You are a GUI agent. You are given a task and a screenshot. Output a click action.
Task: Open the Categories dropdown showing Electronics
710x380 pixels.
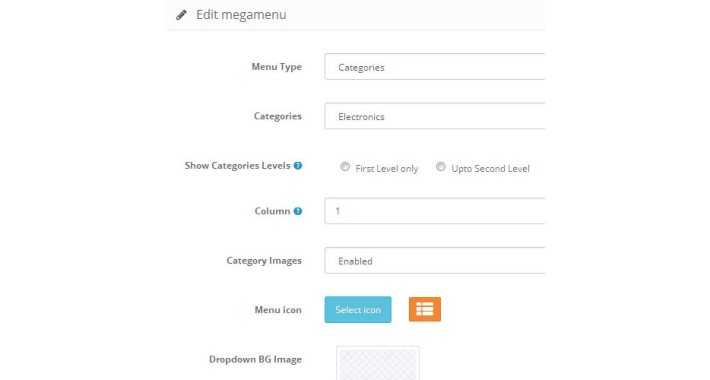[x=435, y=116]
